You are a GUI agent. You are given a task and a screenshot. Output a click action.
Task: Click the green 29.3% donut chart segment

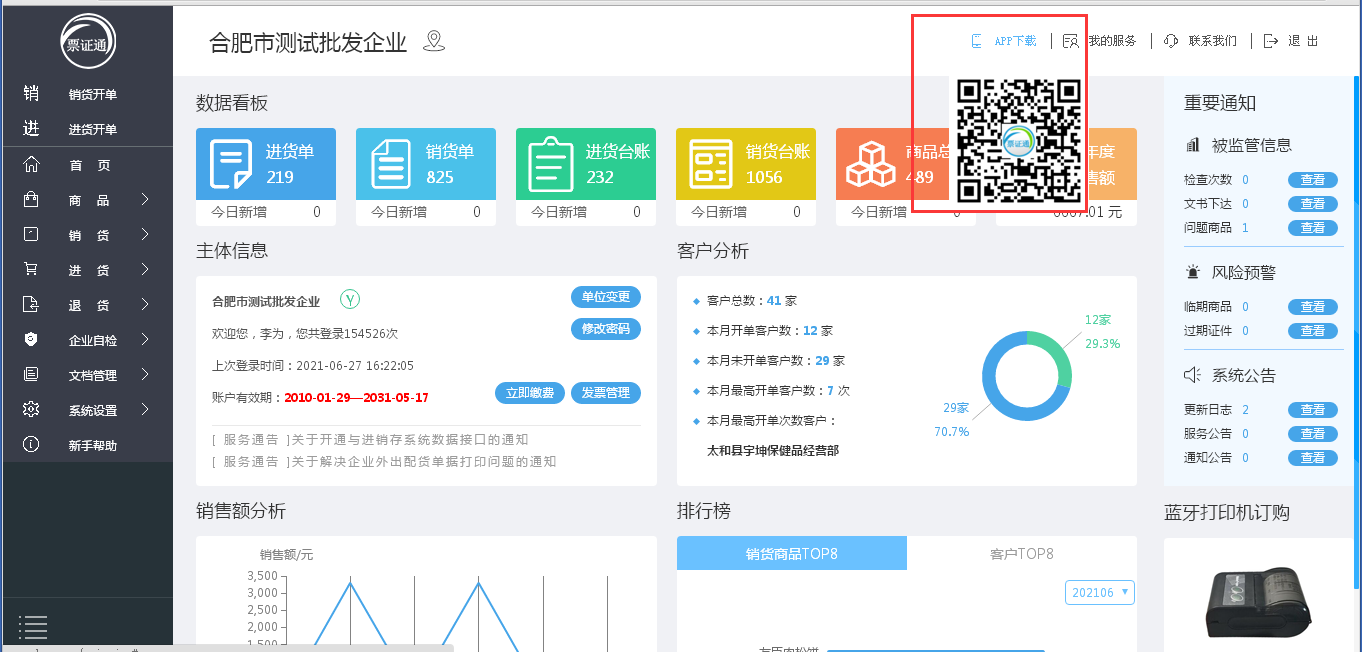[1056, 355]
